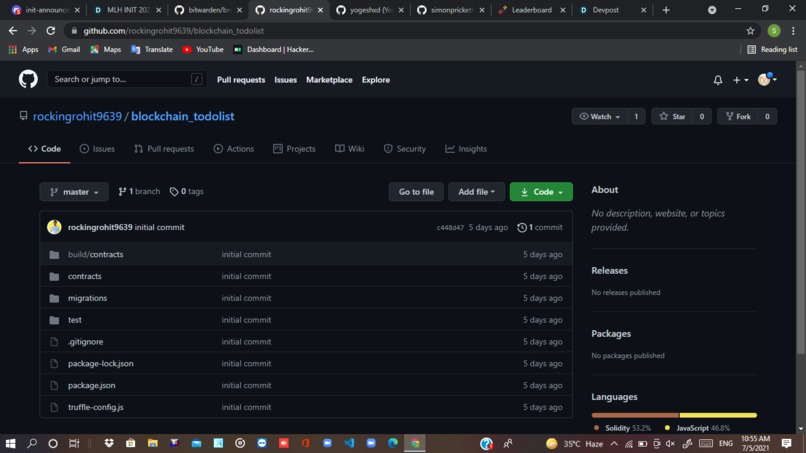This screenshot has width=806, height=453.
Task: Switch to the Devpost browser tab
Action: pyautogui.click(x=612, y=10)
